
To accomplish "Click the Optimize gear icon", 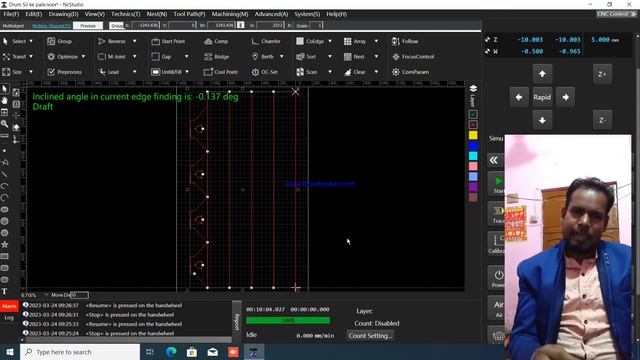I will coord(51,57).
